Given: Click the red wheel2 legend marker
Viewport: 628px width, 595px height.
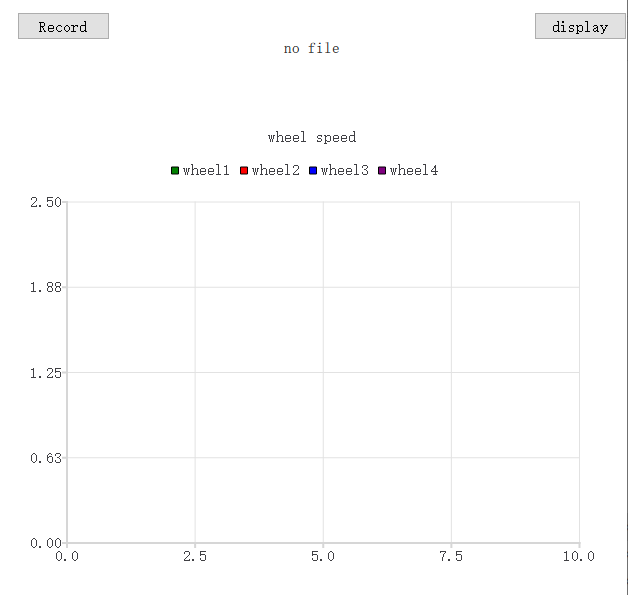Looking at the screenshot, I should pos(244,171).
